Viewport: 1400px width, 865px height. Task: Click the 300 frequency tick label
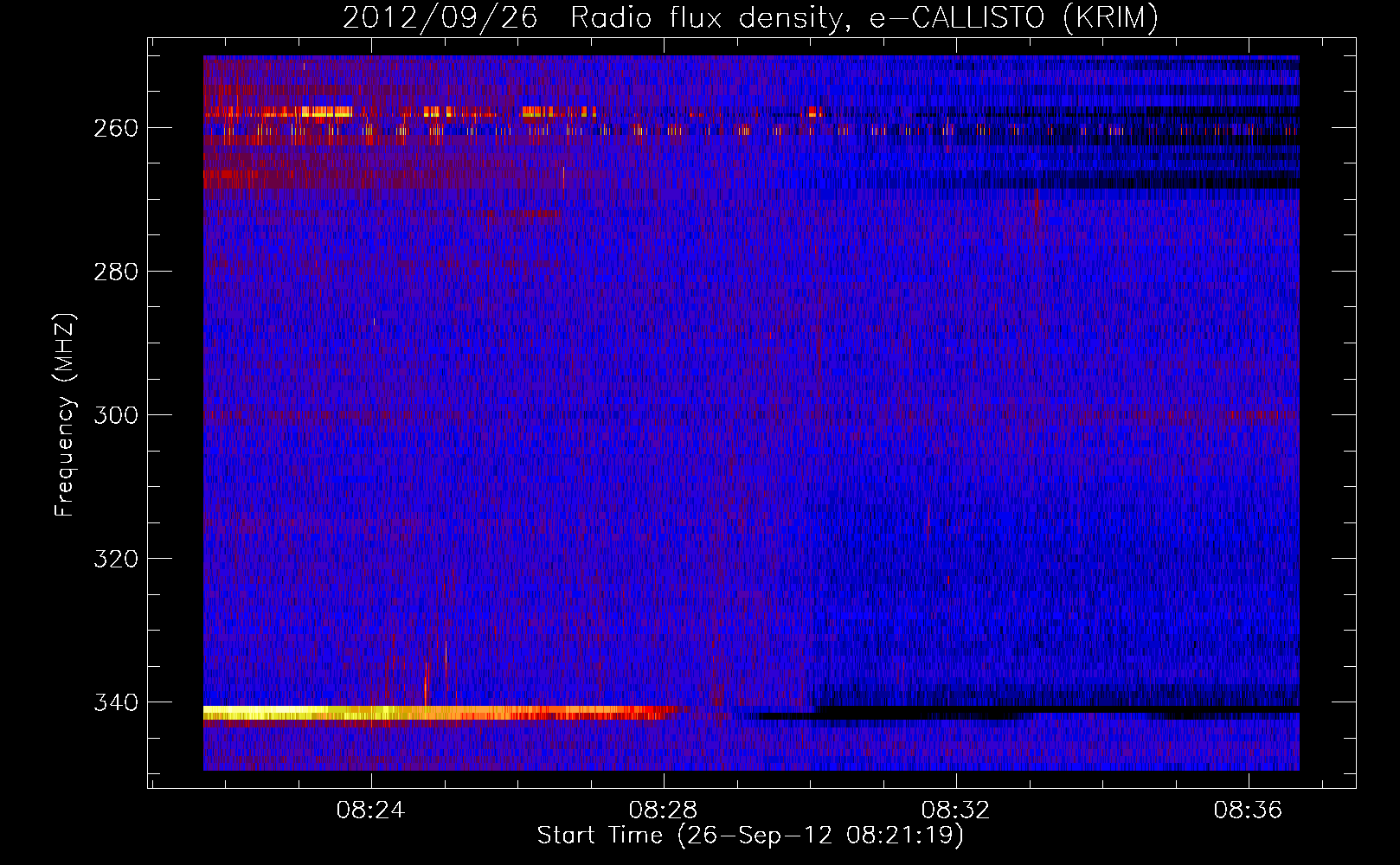click(116, 415)
